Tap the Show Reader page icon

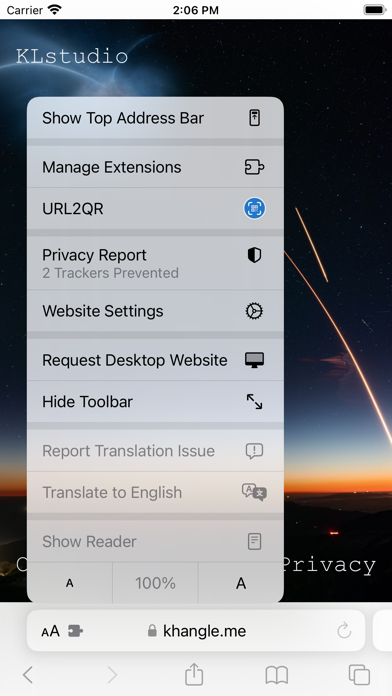[x=254, y=542]
